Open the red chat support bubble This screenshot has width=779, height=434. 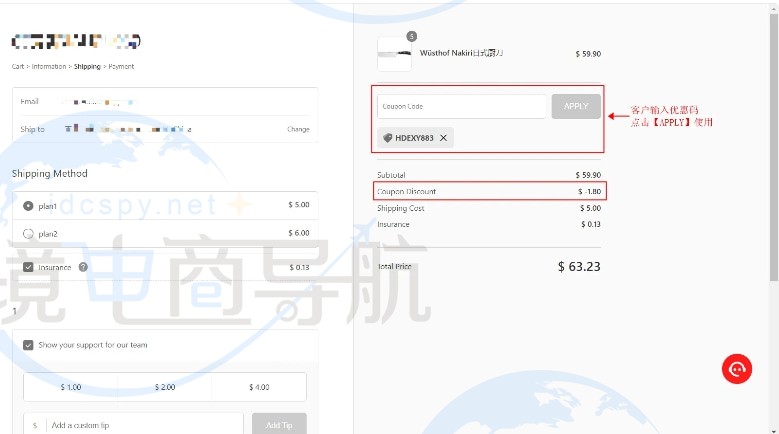(737, 369)
